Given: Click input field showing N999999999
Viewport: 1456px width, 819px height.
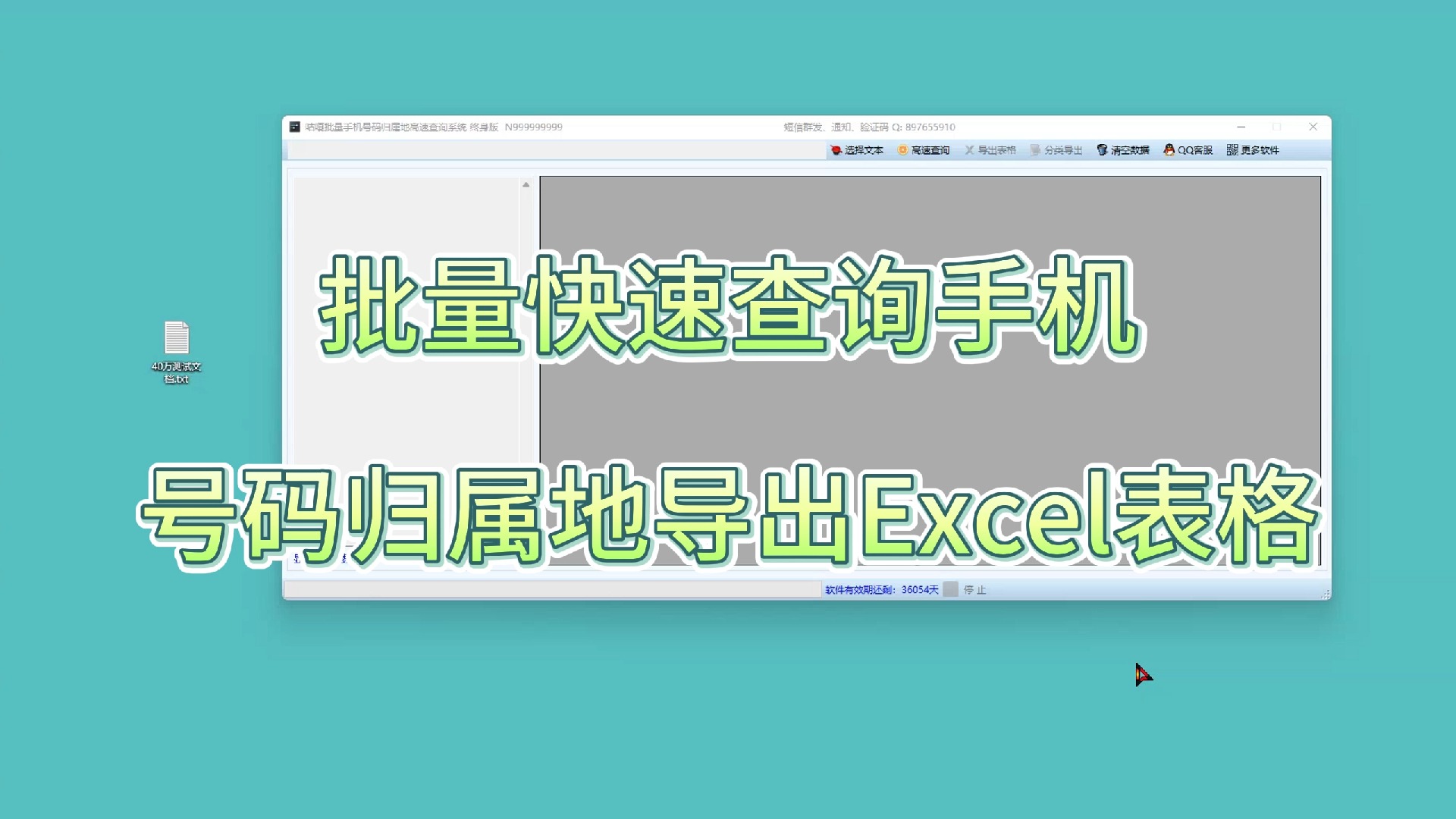Looking at the screenshot, I should point(535,126).
